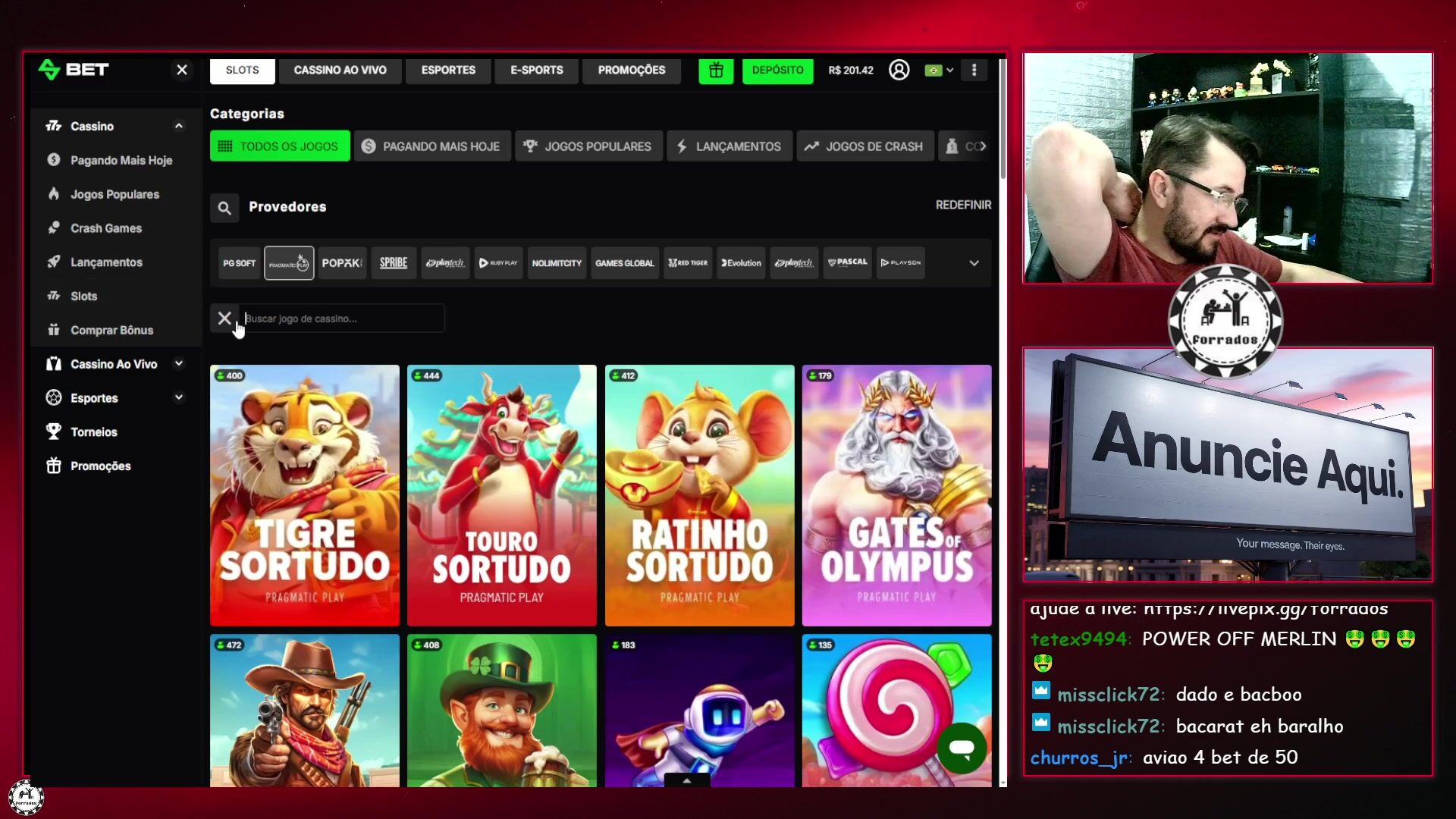Filter by NOLIMITCITY provider
1456x819 pixels.
(557, 263)
